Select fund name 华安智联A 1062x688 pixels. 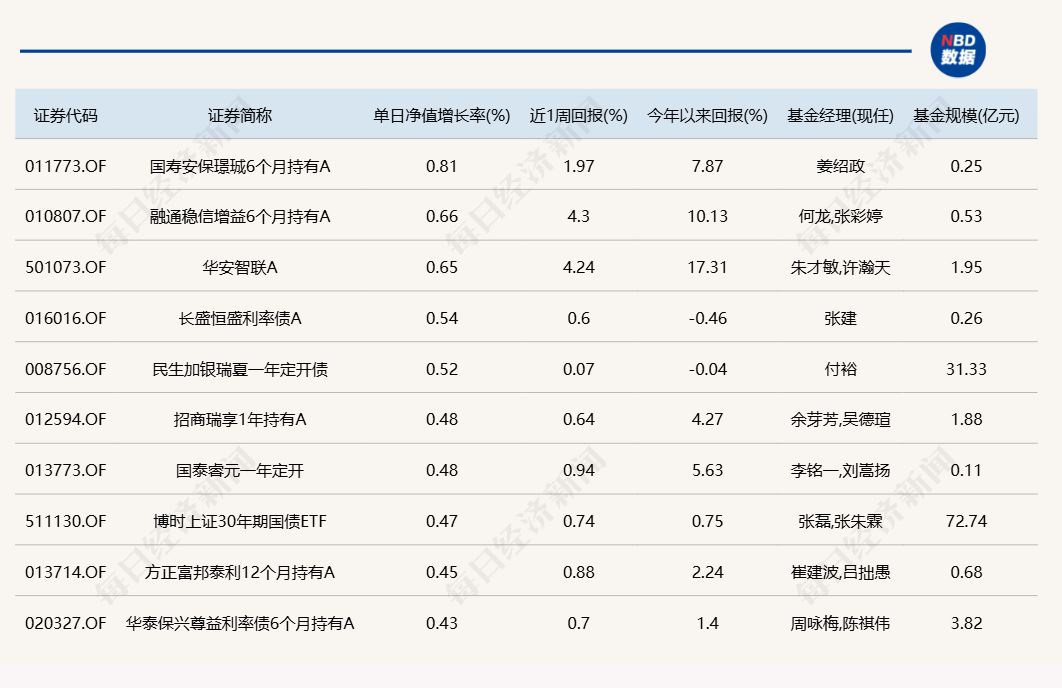[x=240, y=267]
